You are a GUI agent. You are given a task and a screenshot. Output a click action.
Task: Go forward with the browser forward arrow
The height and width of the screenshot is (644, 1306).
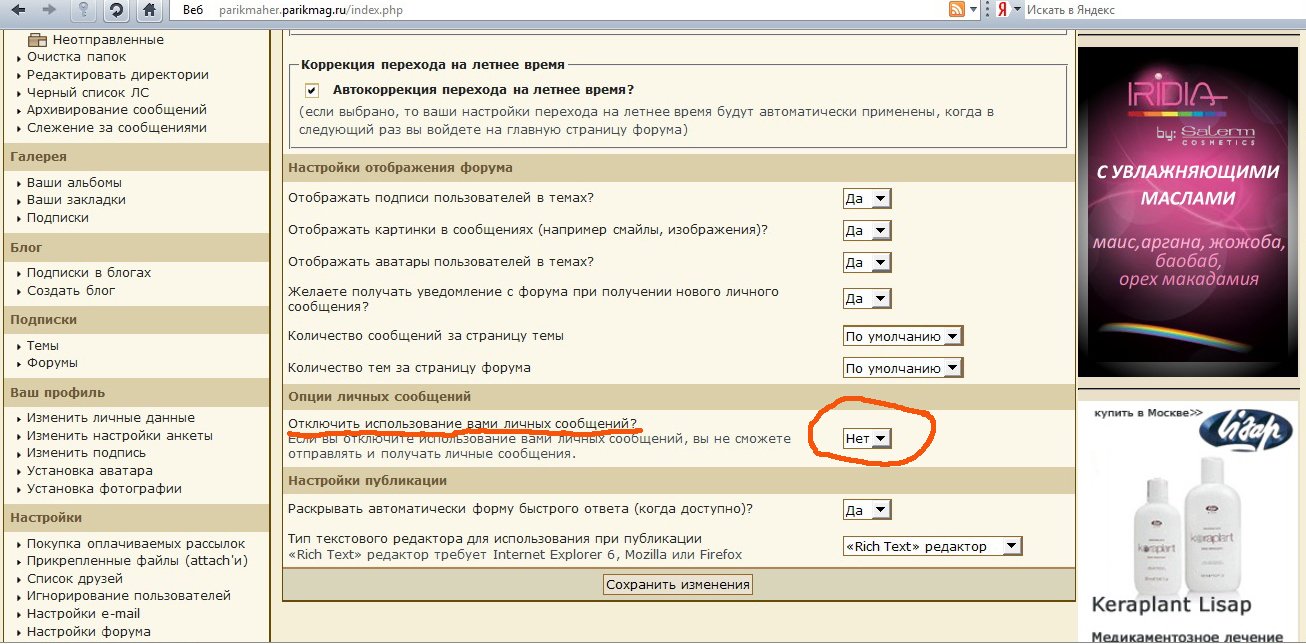[48, 10]
